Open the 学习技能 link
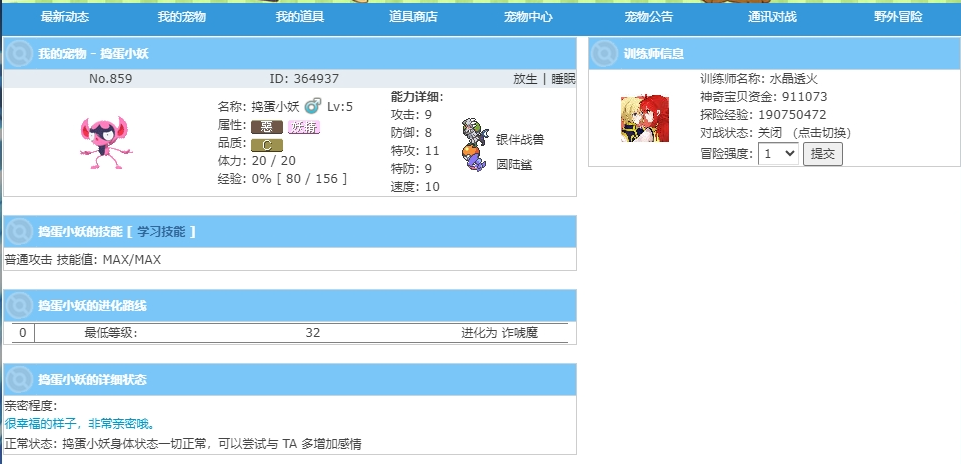Viewport: 961px width, 464px height. [160, 232]
